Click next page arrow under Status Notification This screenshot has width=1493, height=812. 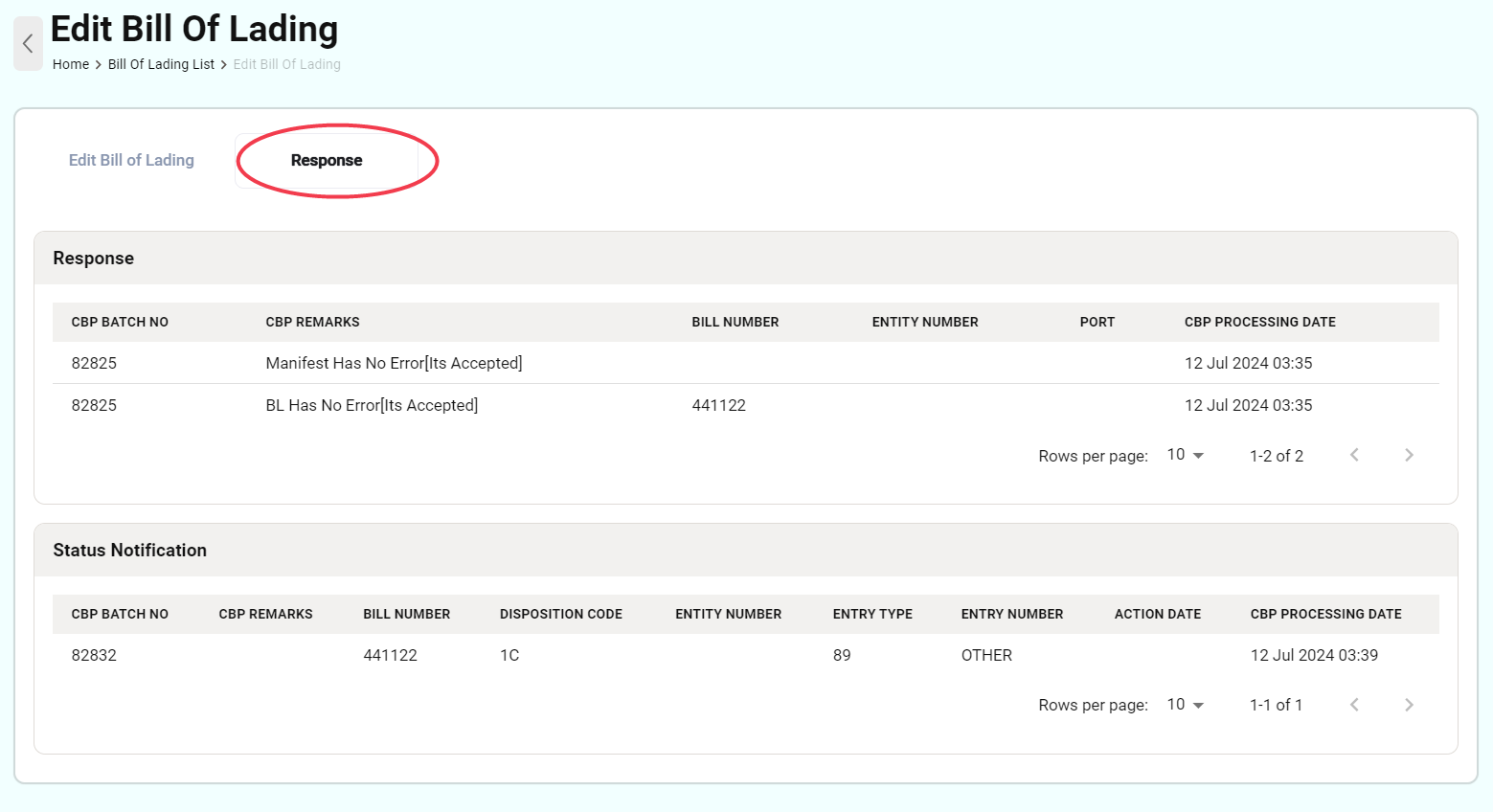[x=1409, y=704]
